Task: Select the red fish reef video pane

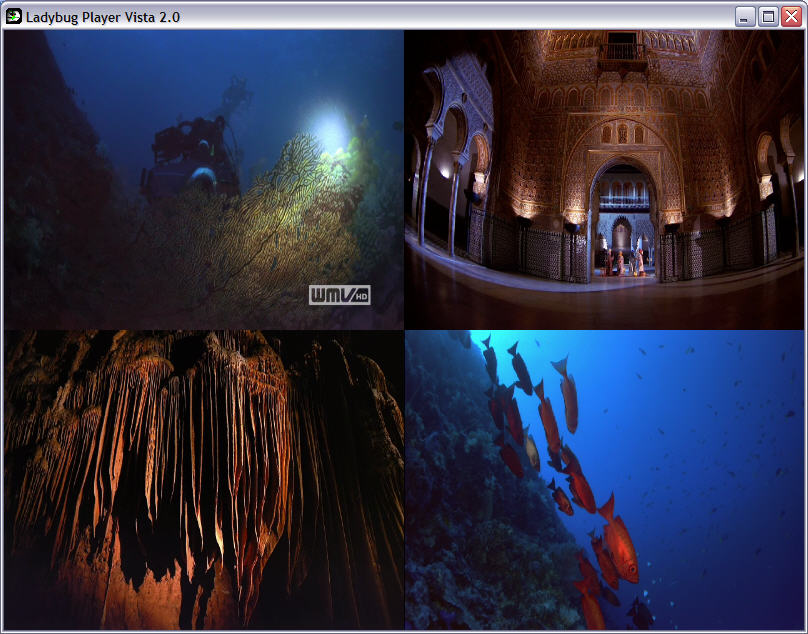Action: click(604, 480)
